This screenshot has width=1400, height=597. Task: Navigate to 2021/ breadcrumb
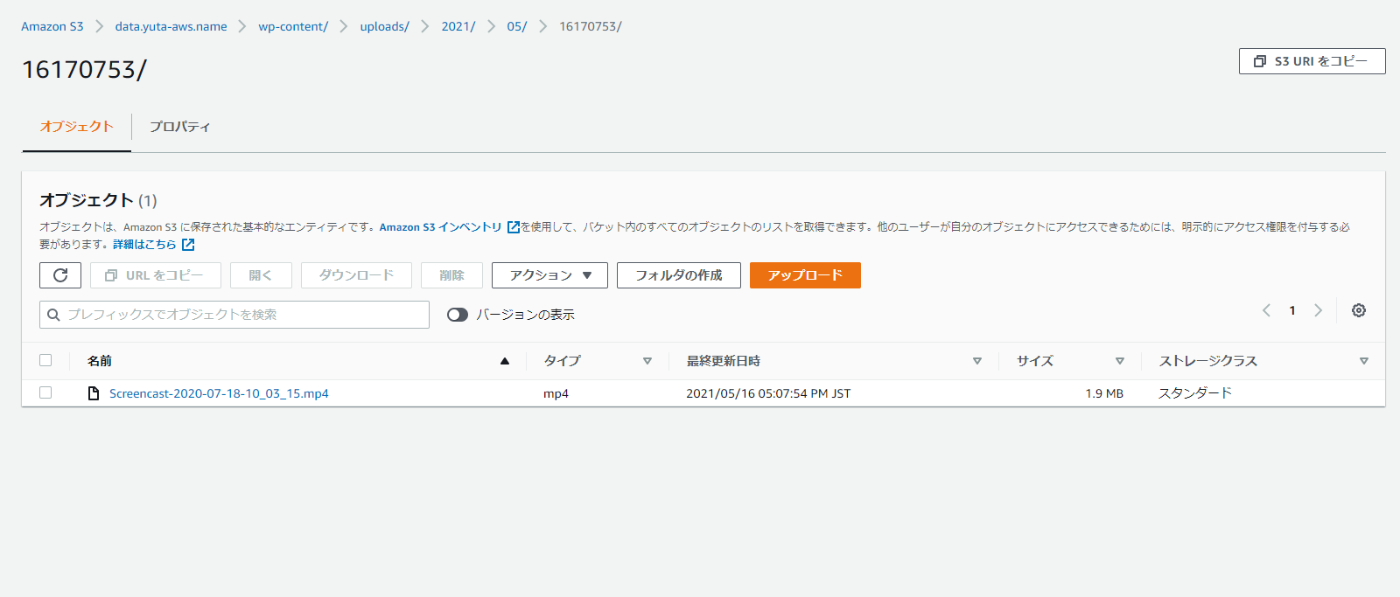[458, 26]
